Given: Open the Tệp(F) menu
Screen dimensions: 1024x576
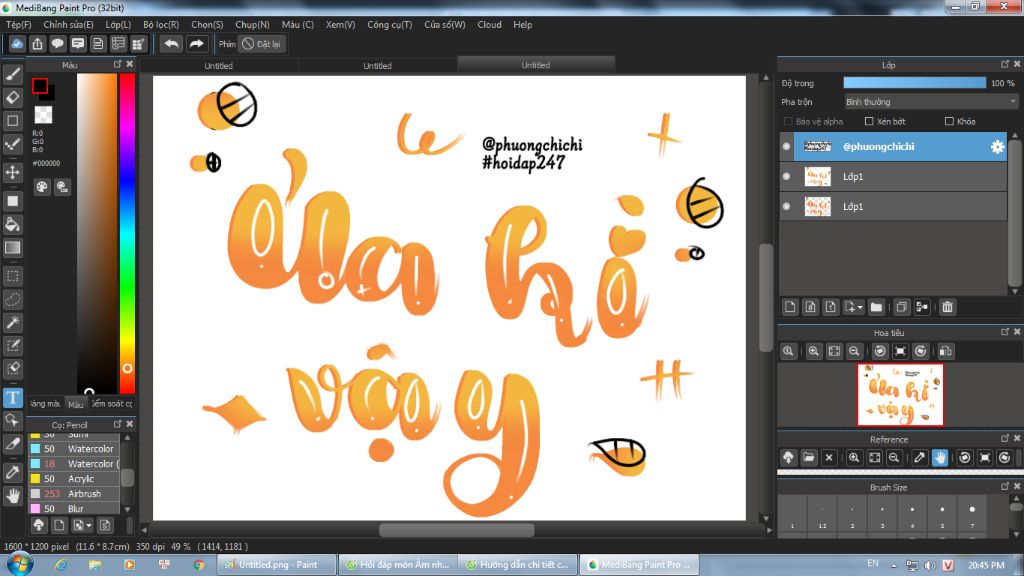Looking at the screenshot, I should click(19, 25).
